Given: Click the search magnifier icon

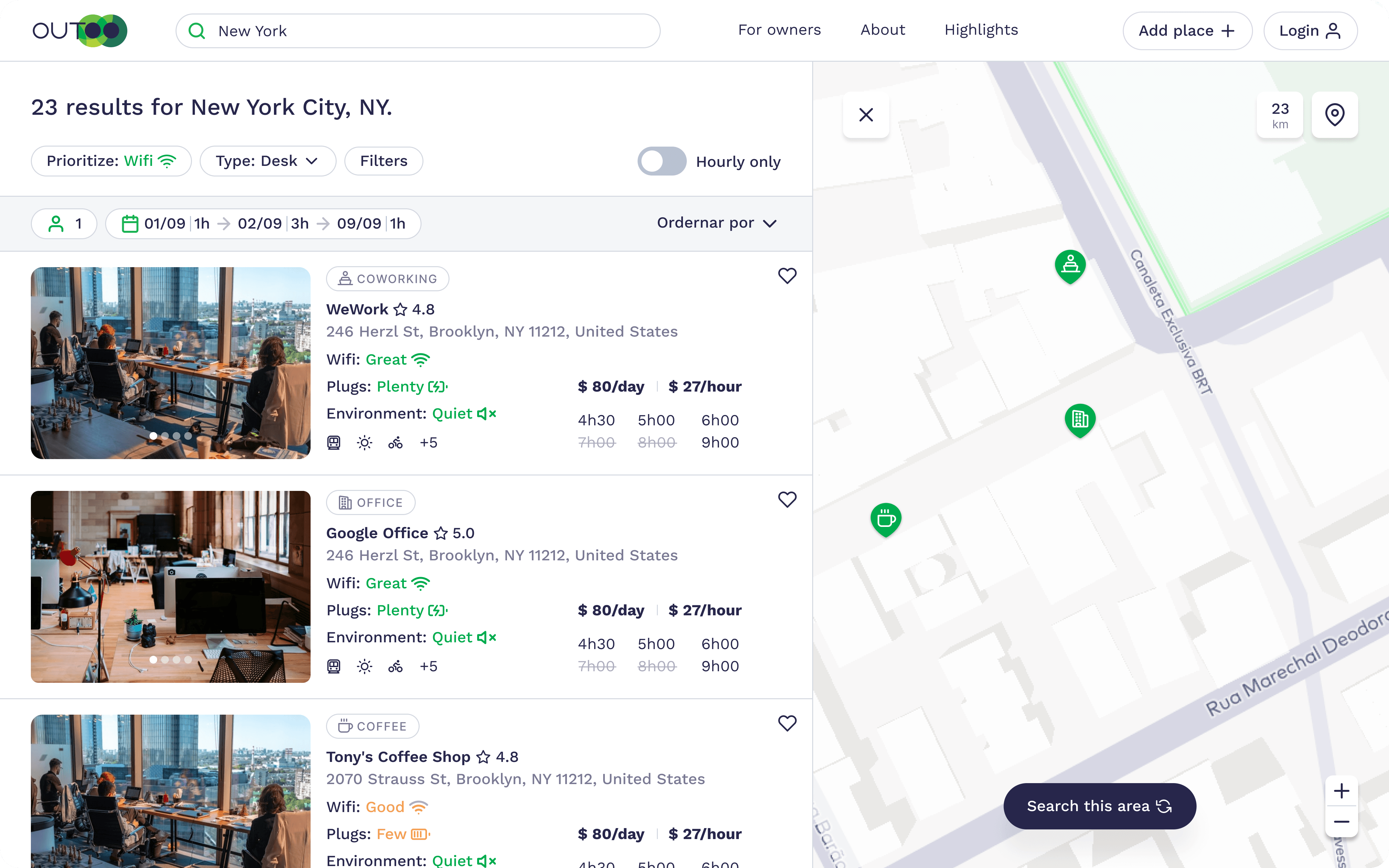Looking at the screenshot, I should 197,31.
